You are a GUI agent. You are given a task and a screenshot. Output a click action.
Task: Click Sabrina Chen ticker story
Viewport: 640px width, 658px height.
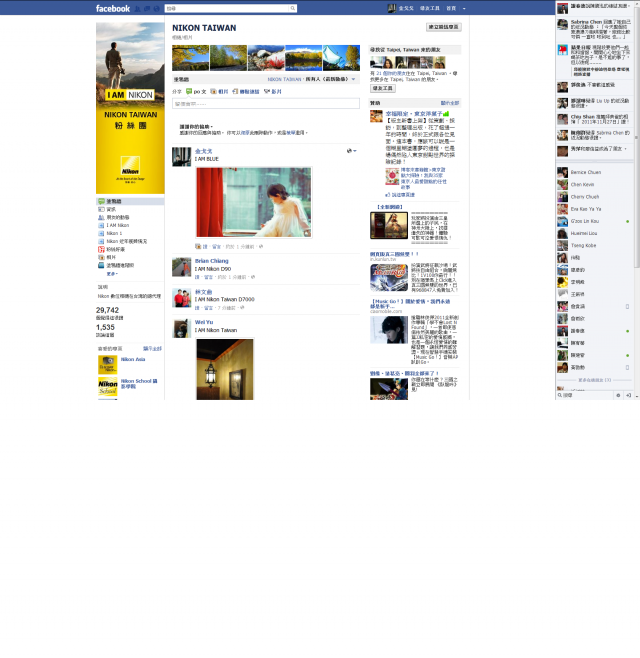(595, 29)
